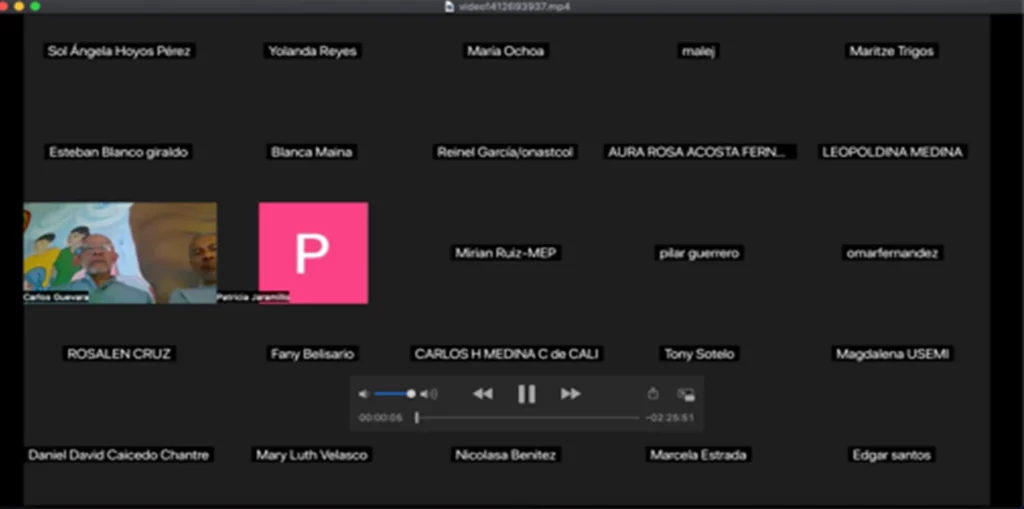The width and height of the screenshot is (1024, 509).
Task: Click the volume slider knob
Action: tap(411, 394)
